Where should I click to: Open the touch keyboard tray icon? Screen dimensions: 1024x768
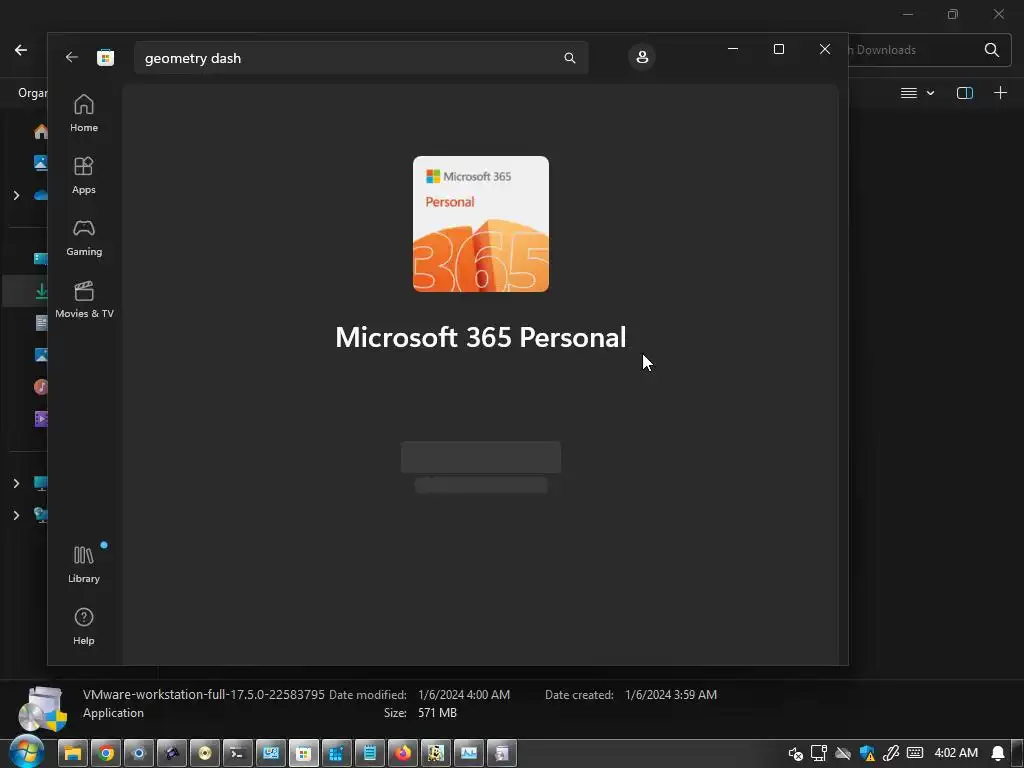point(915,753)
